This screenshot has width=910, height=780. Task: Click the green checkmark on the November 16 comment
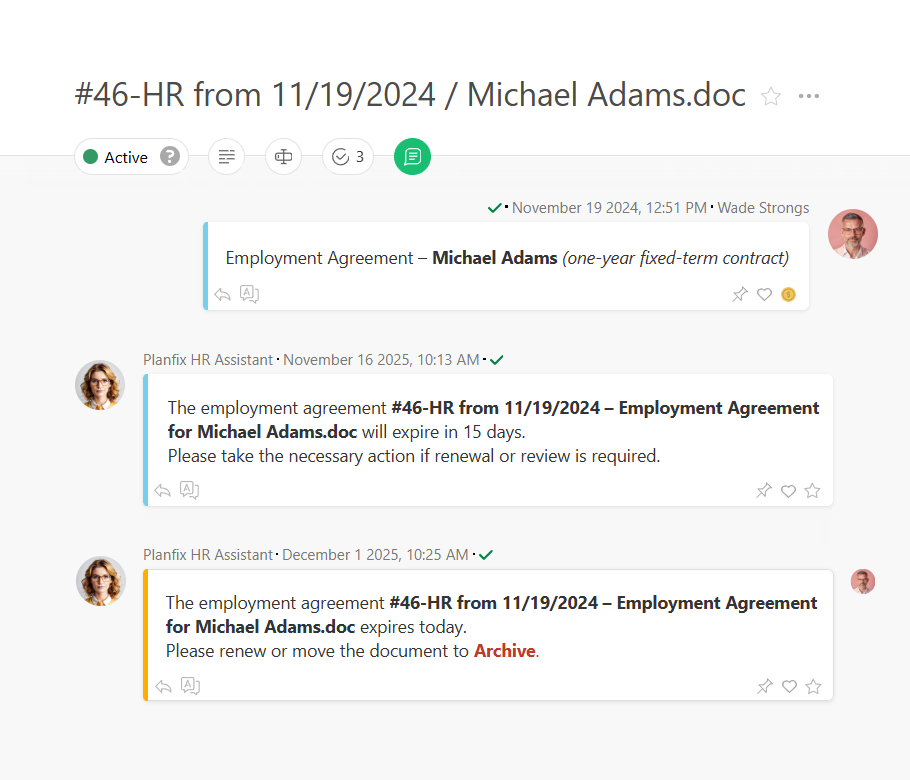coord(496,359)
